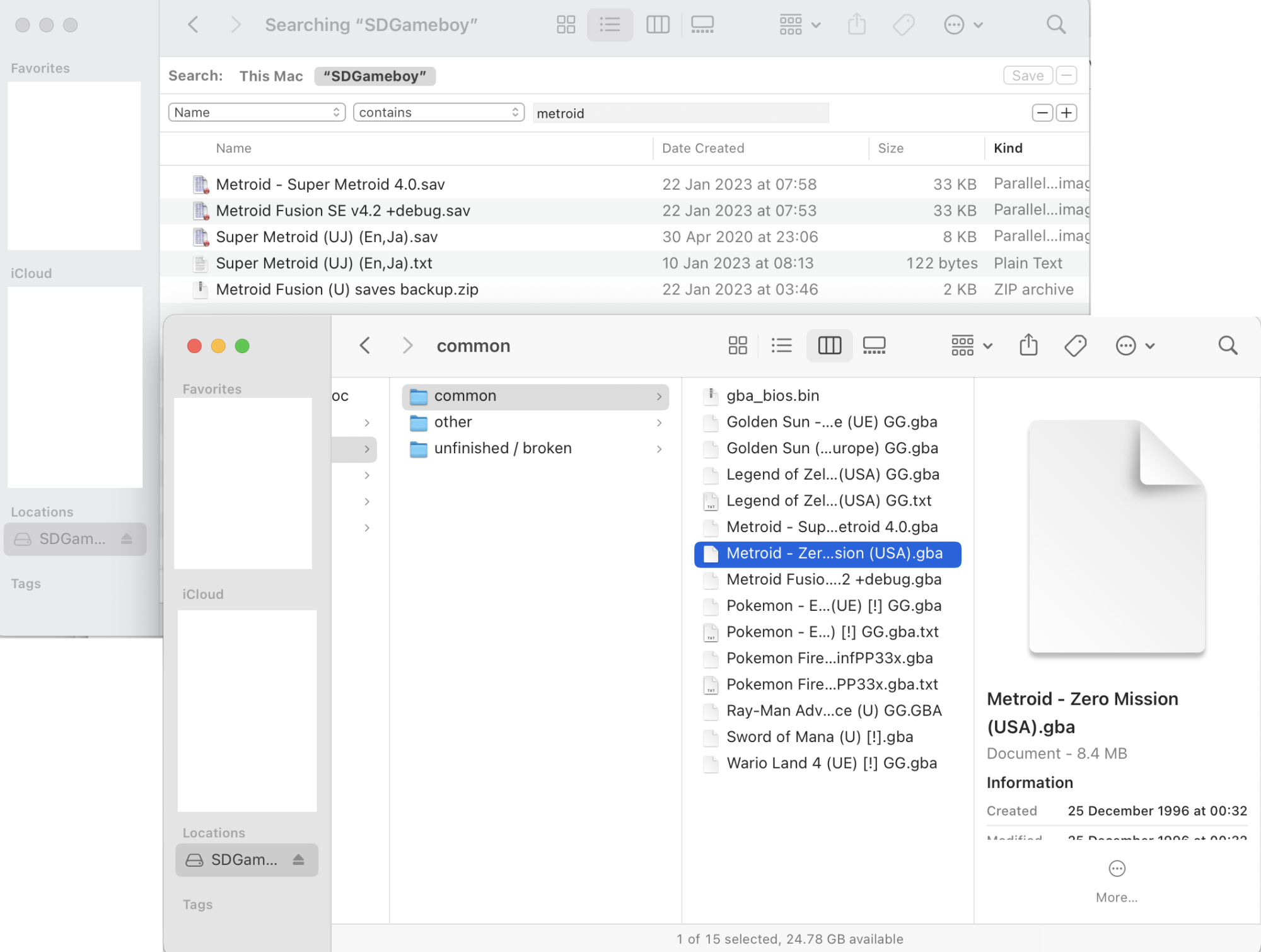
Task: Switch front window to list view
Action: (782, 345)
